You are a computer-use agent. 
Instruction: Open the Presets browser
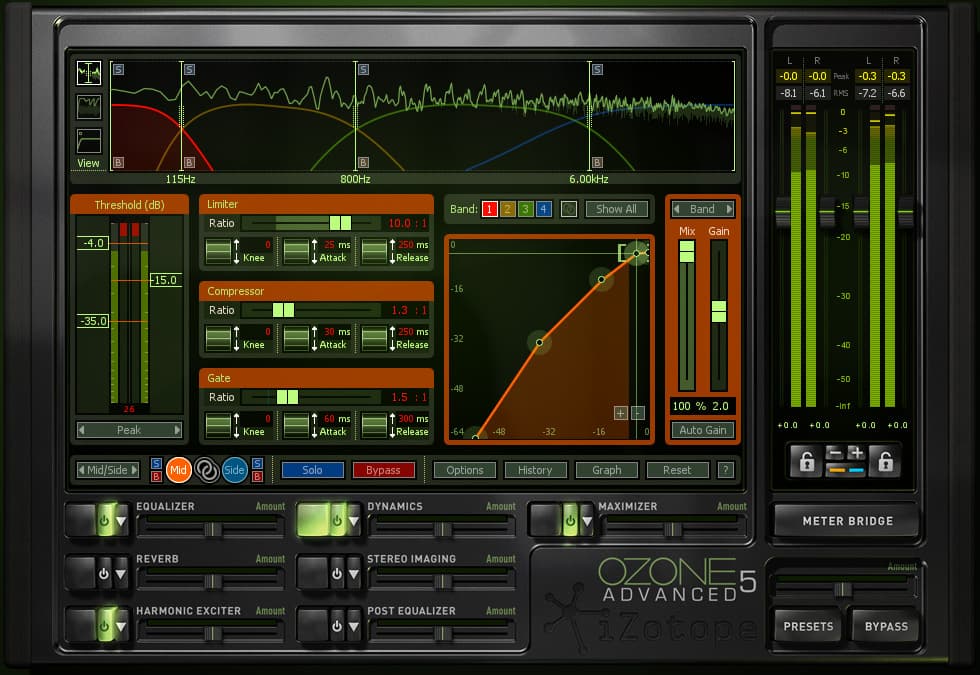(x=808, y=626)
